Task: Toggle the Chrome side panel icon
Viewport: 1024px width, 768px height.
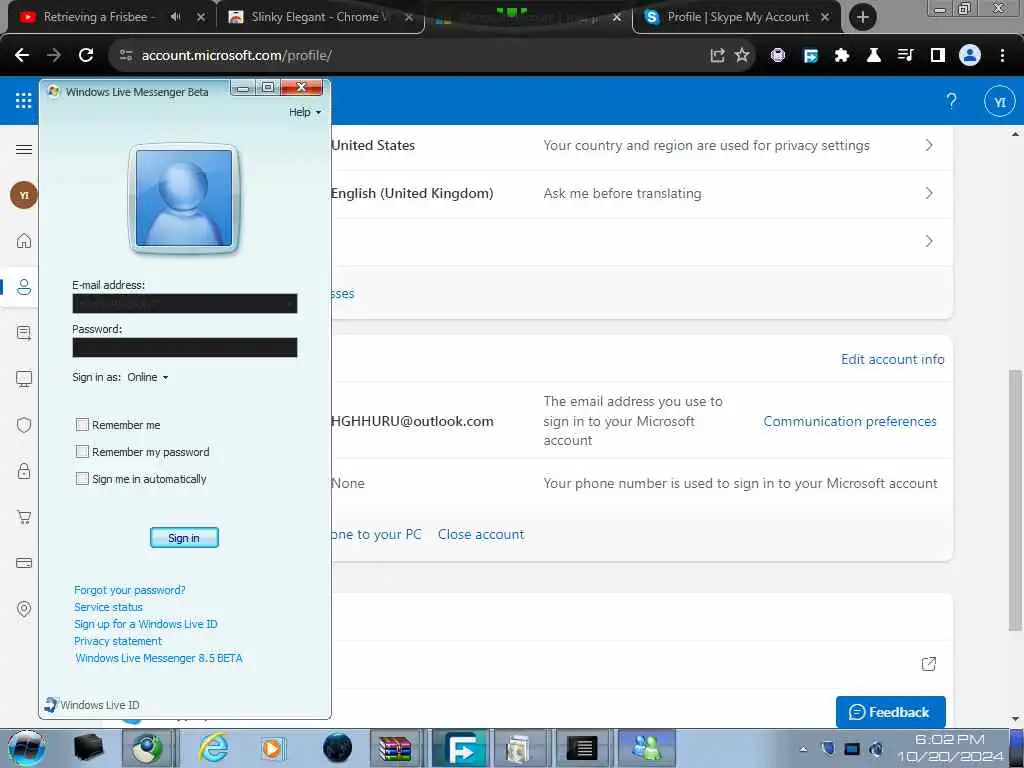Action: click(937, 56)
